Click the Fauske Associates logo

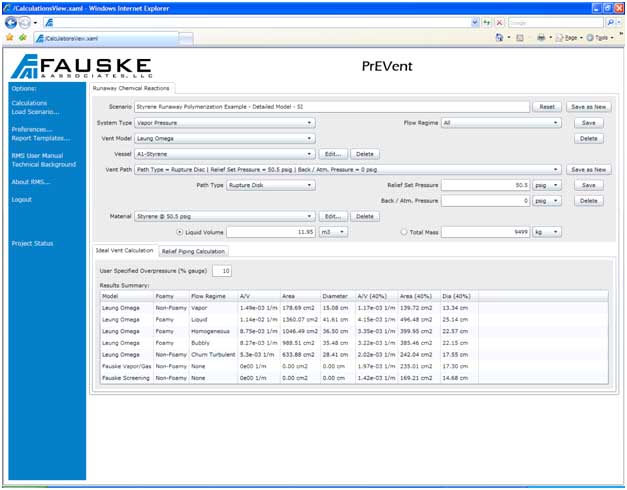pos(82,66)
